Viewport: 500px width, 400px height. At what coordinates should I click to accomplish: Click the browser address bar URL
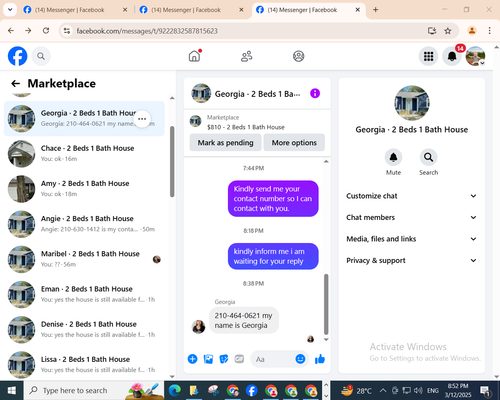coord(147,31)
